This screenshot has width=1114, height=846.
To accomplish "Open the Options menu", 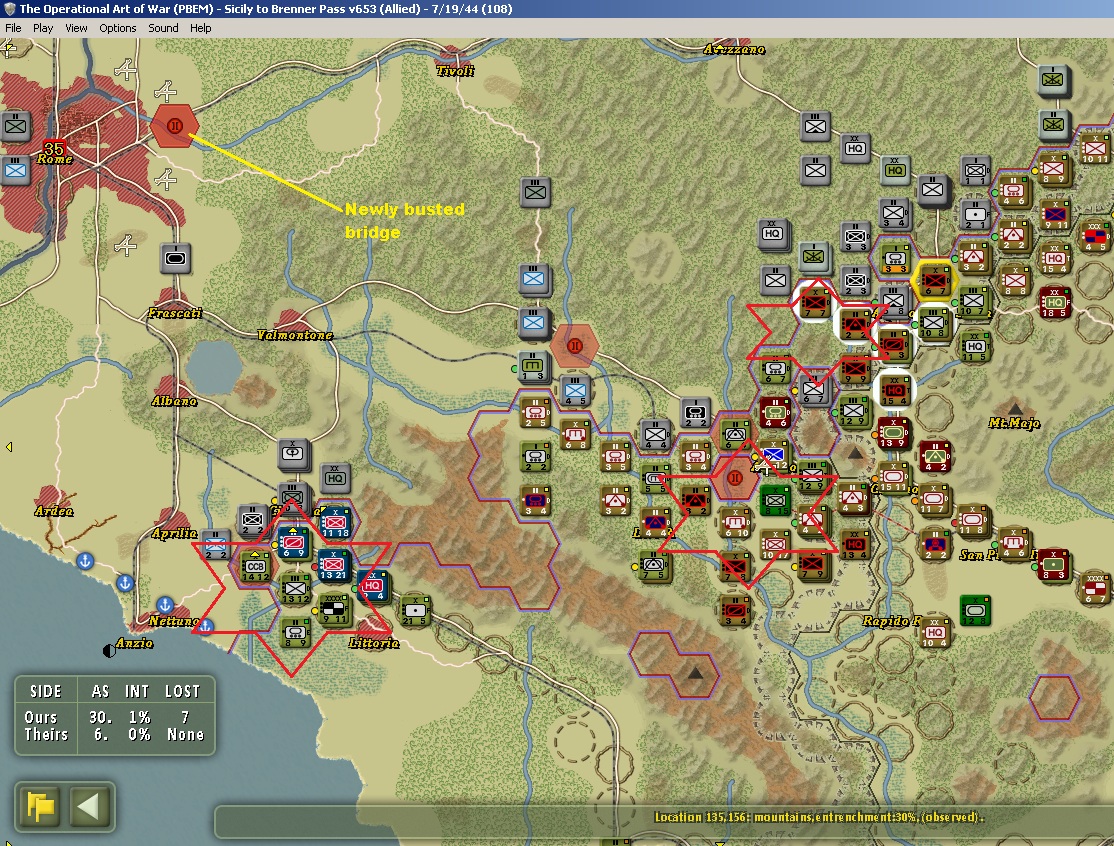I will (x=117, y=28).
